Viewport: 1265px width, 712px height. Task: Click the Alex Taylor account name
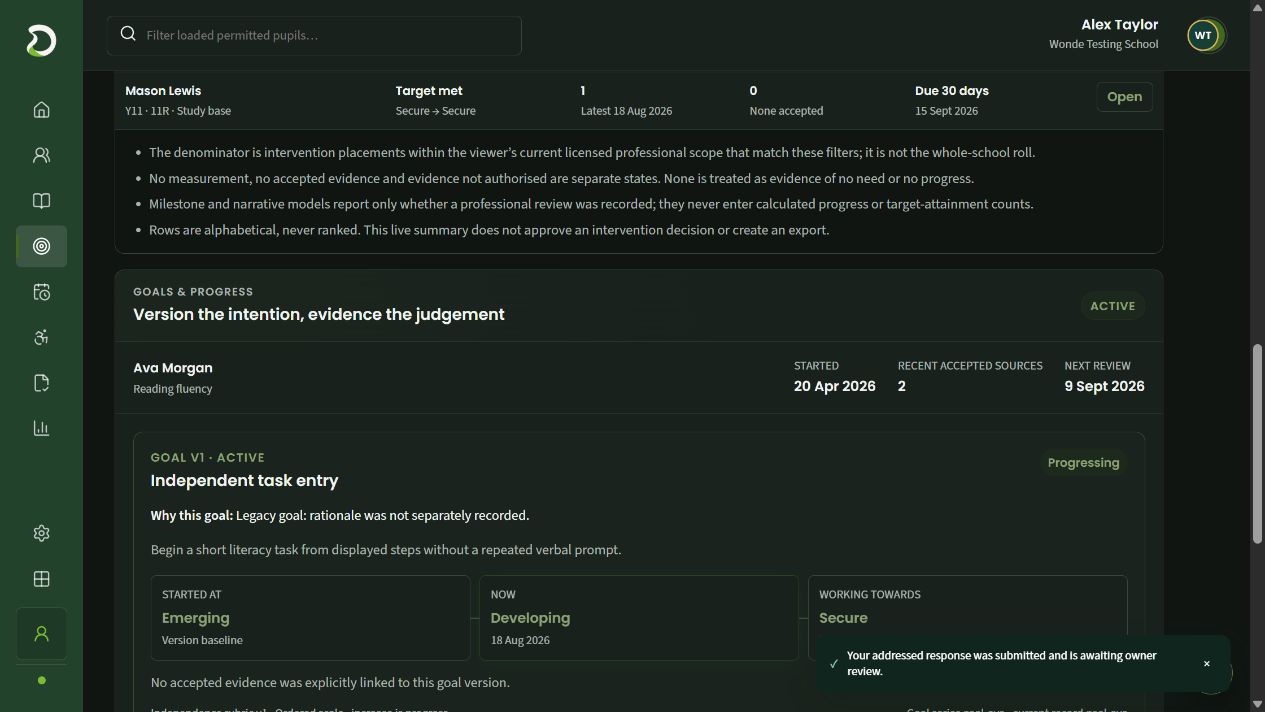1119,25
